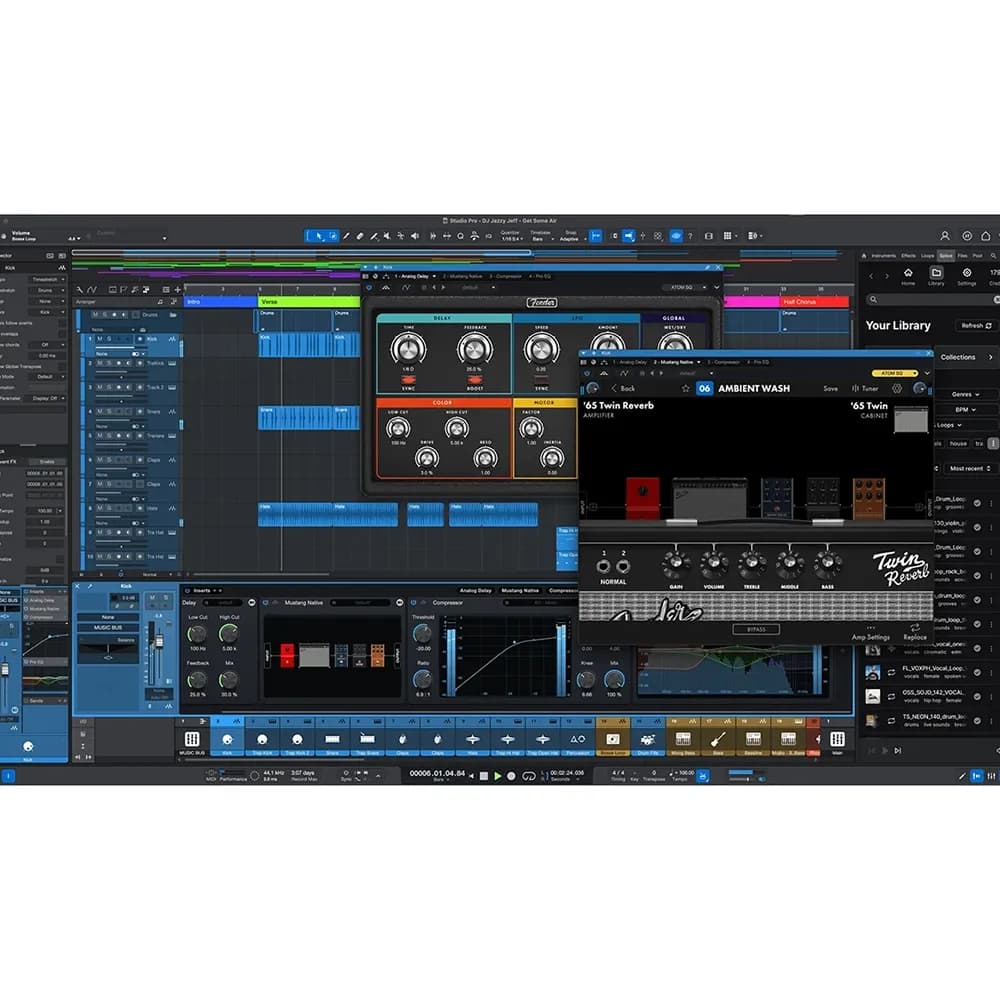The width and height of the screenshot is (1000, 1000).
Task: Click the Delay TIME knob
Action: pos(408,348)
